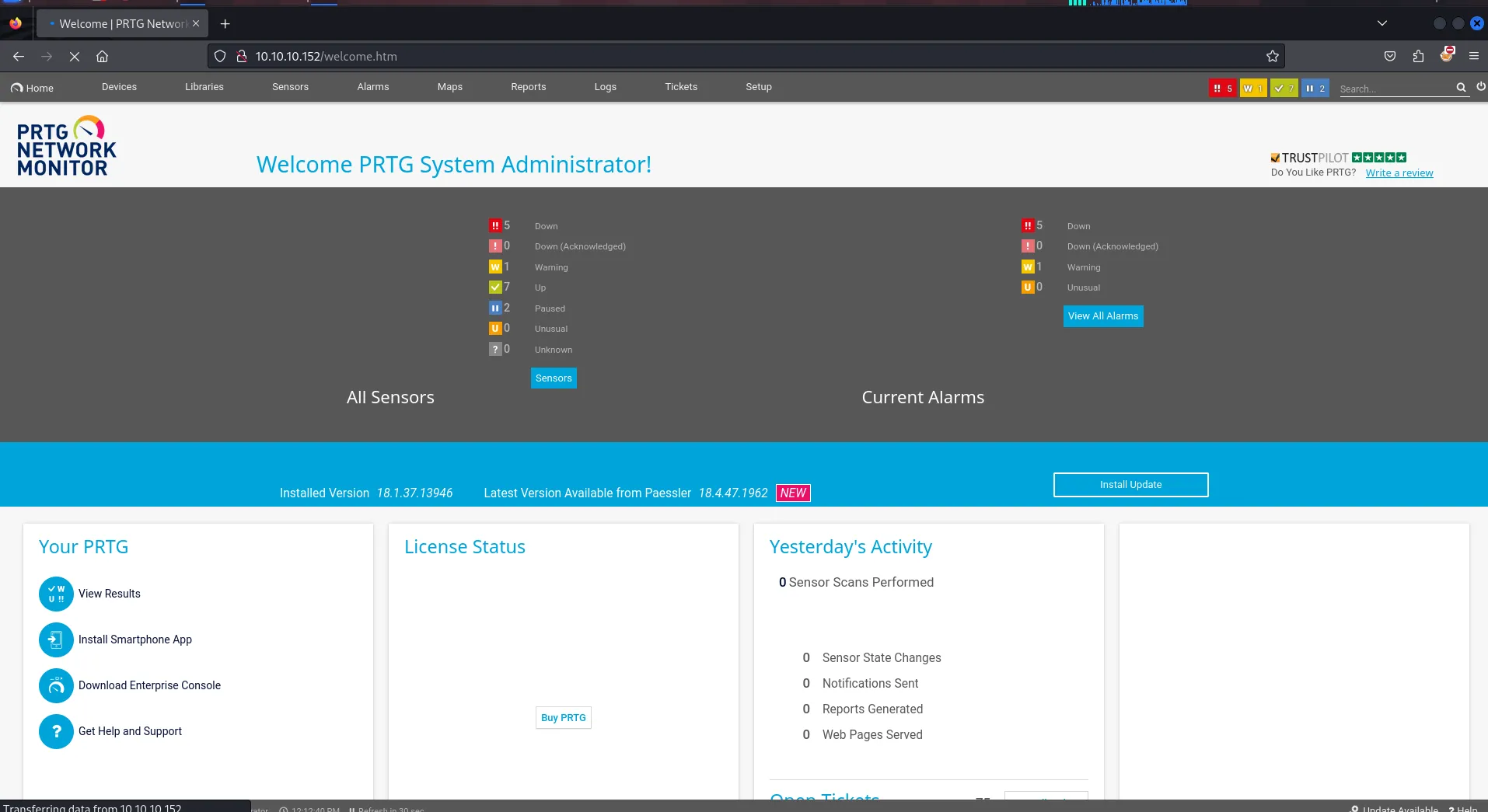1488x812 pixels.
Task: Click Sensor State Changes activity row
Action: click(x=871, y=658)
